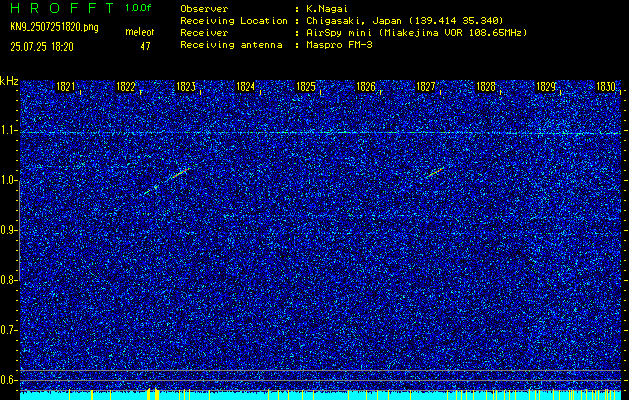Image resolution: width=629 pixels, height=400 pixels.
Task: Click the 1826 time marker
Action: 366,87
